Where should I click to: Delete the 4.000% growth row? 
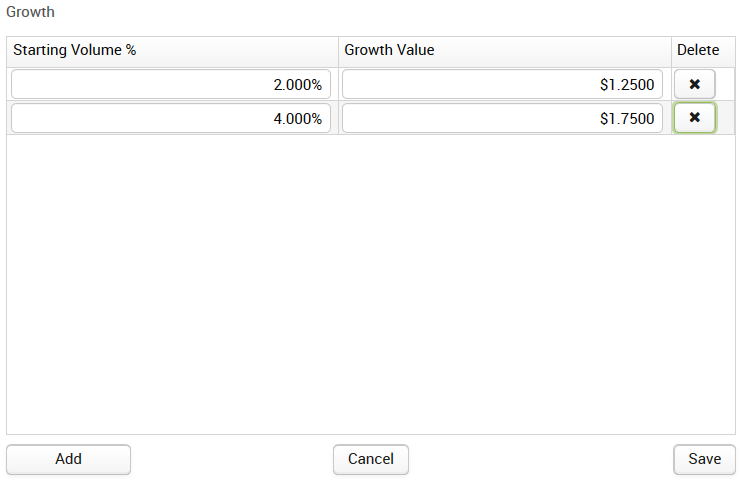[x=694, y=118]
